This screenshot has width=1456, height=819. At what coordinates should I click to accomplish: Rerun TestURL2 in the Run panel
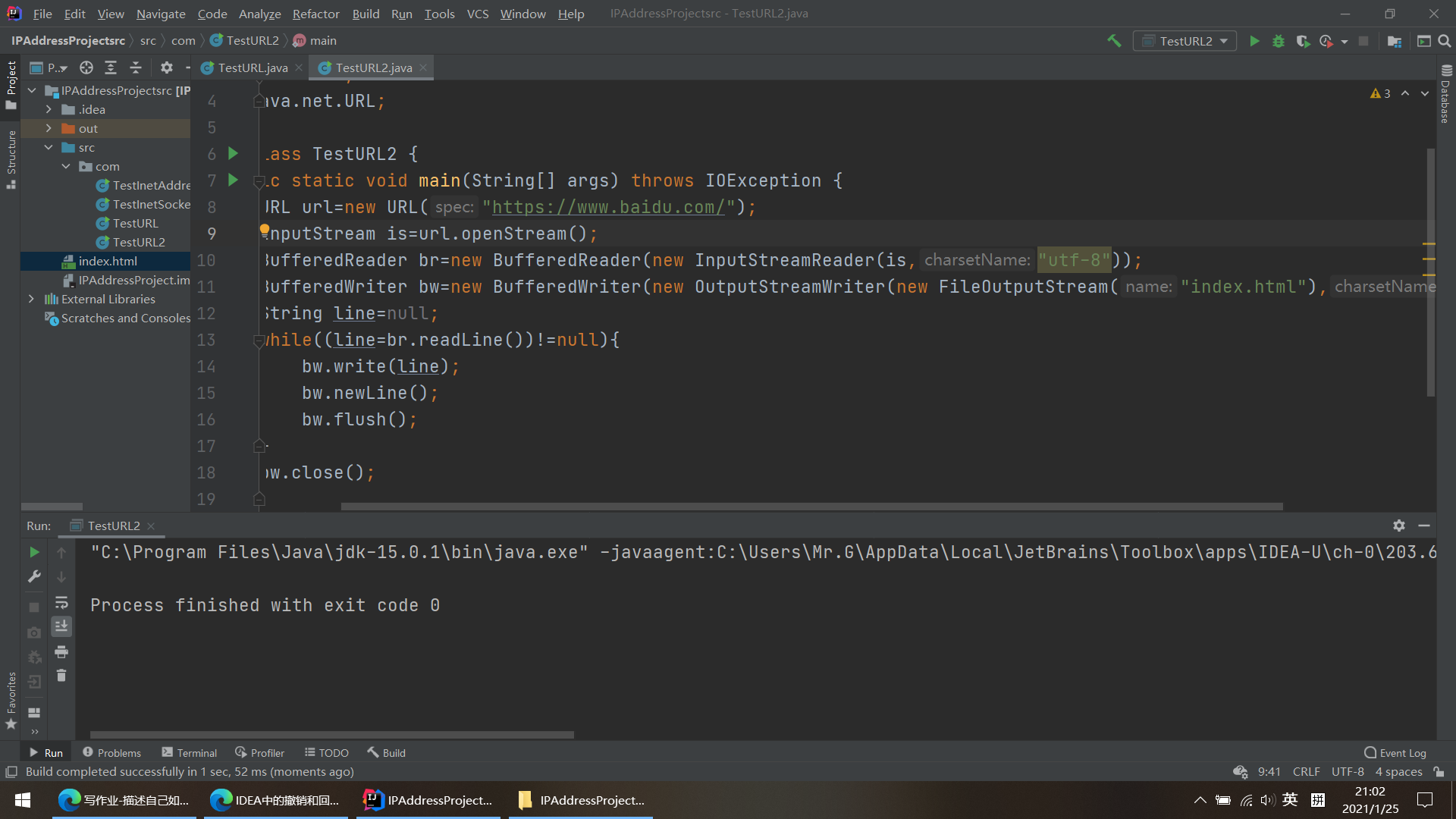pos(34,552)
